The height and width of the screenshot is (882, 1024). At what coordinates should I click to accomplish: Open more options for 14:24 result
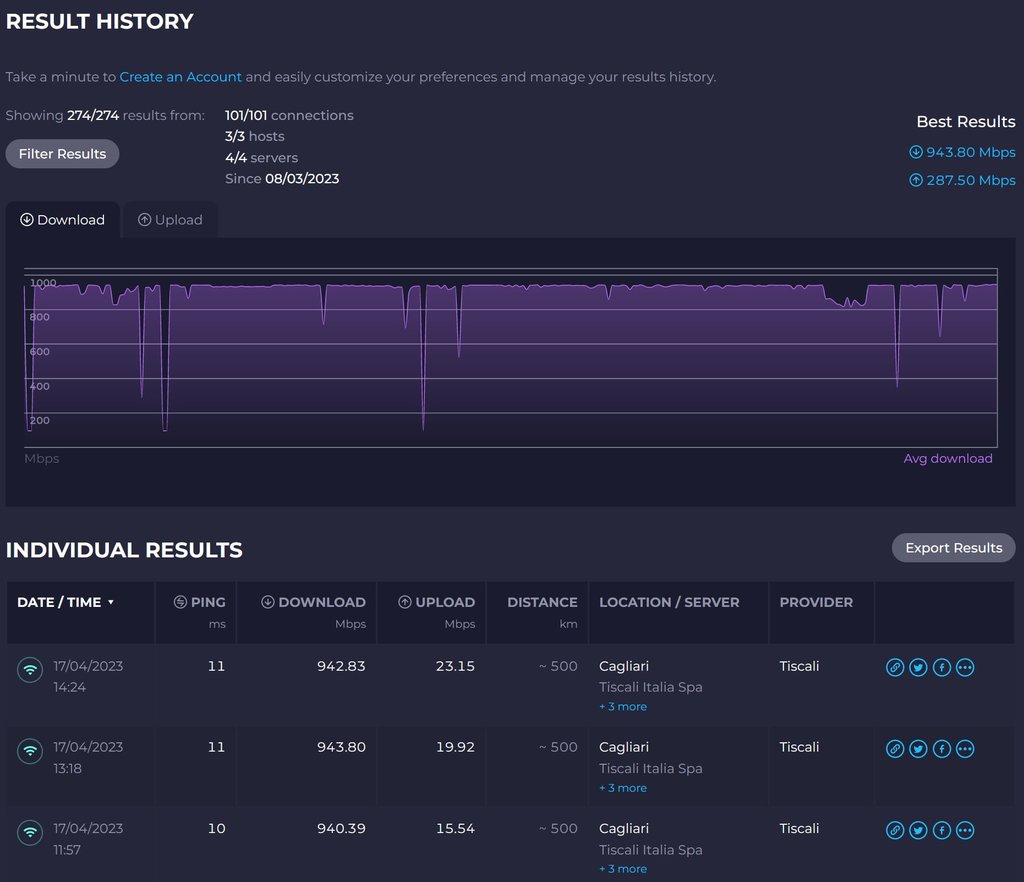(965, 668)
